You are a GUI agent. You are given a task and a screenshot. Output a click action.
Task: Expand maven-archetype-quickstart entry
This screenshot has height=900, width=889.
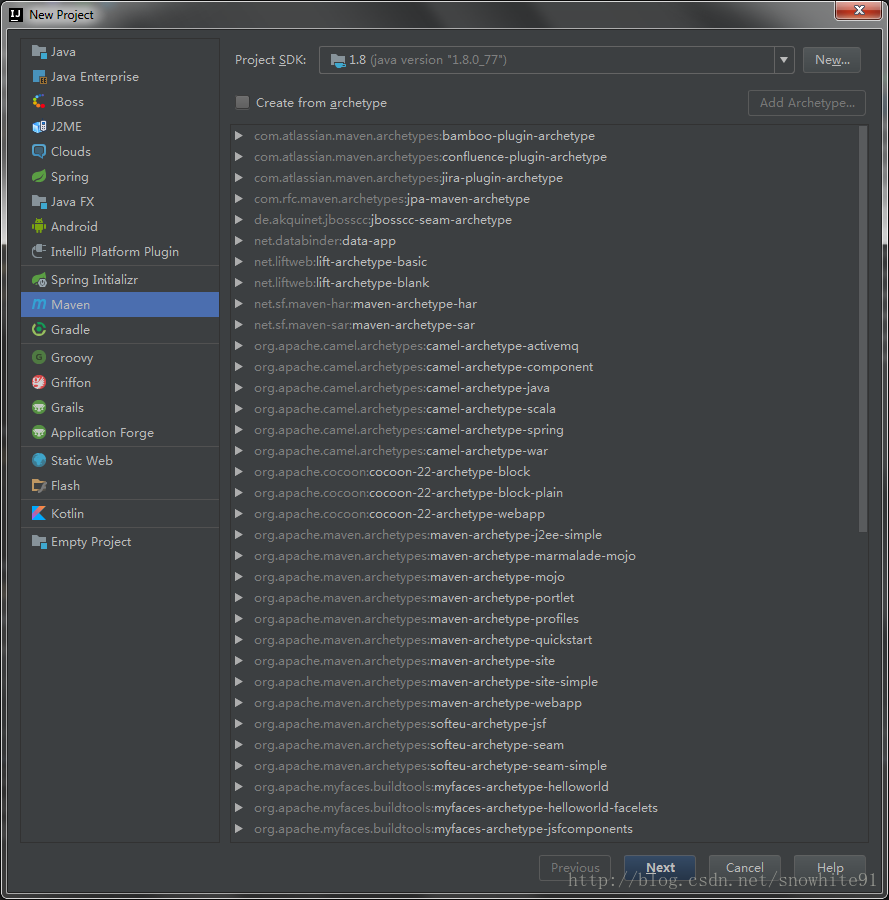pos(239,639)
